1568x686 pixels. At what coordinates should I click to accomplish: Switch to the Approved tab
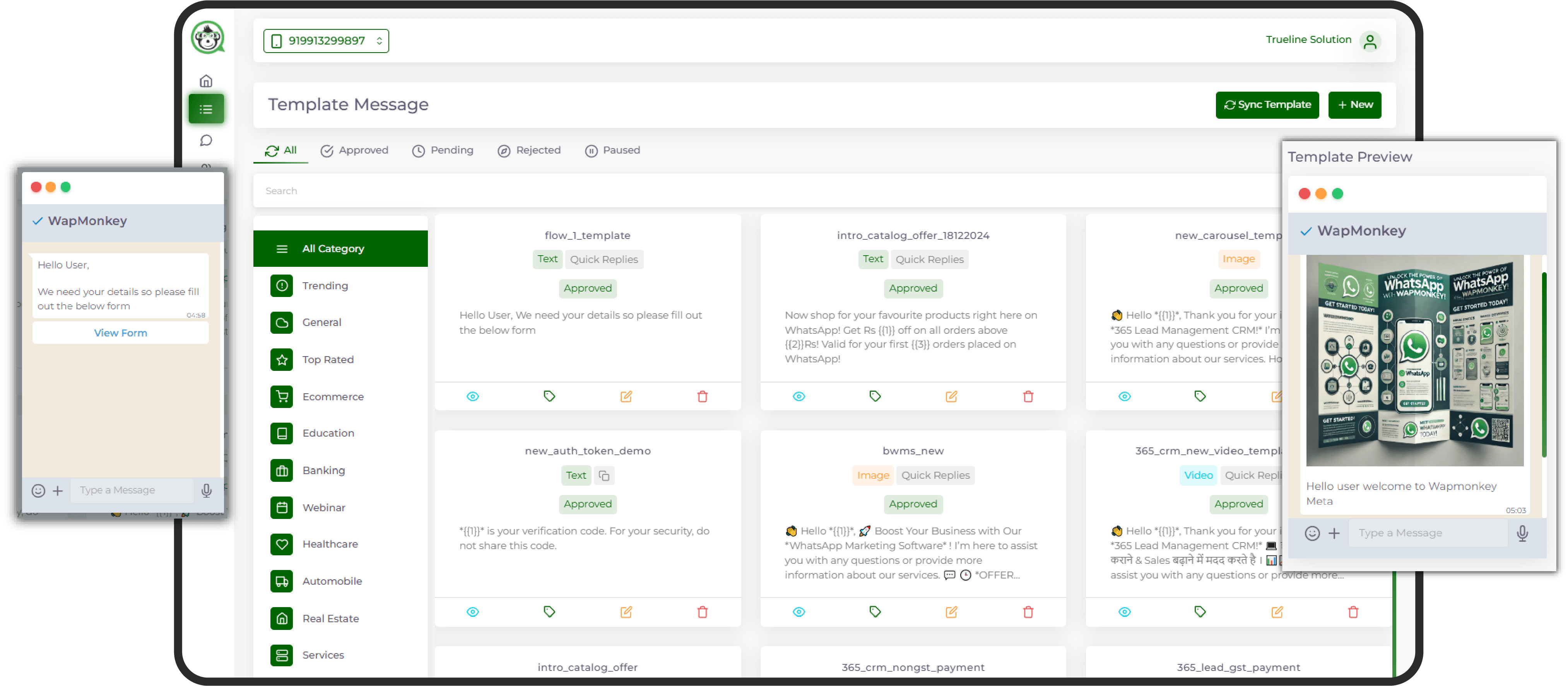tap(354, 150)
